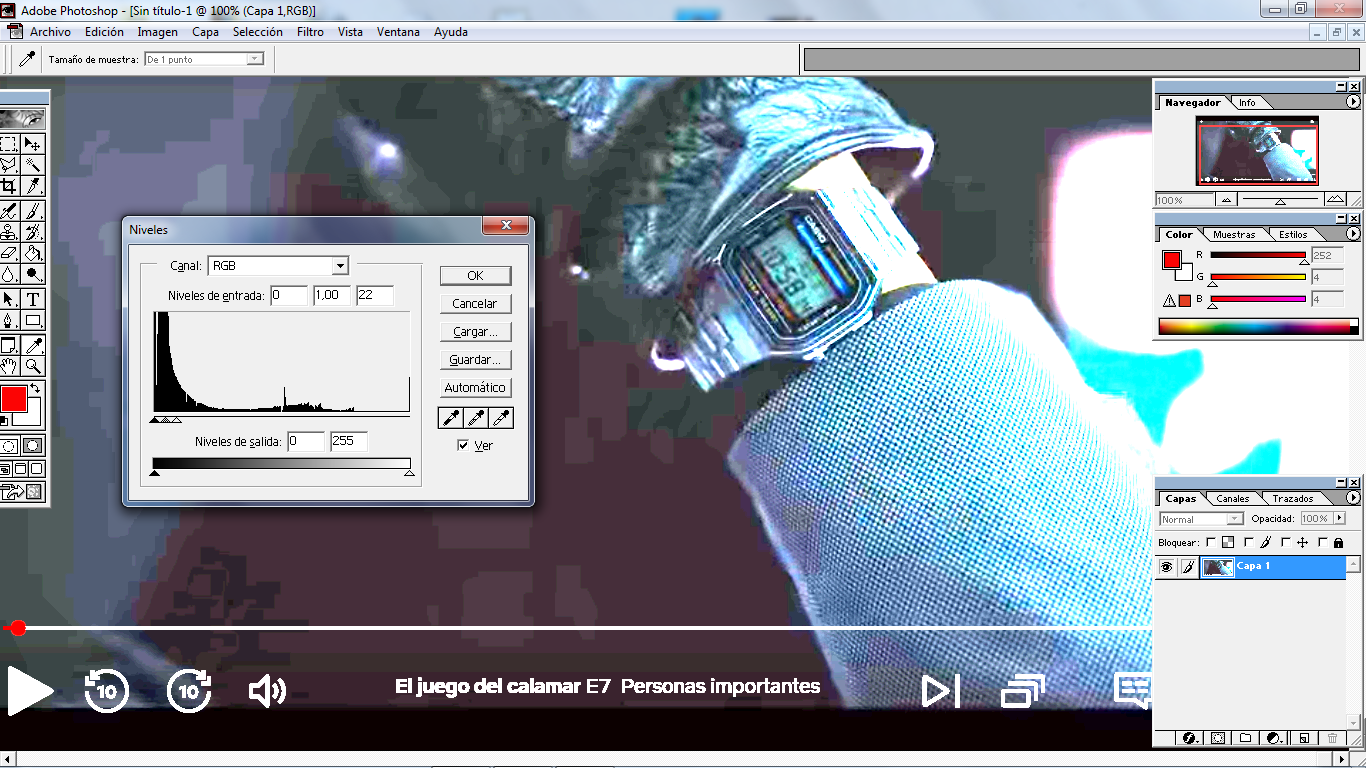Viewport: 1366px width, 768px height.
Task: Click the trash icon in Capas panel
Action: click(x=1332, y=738)
